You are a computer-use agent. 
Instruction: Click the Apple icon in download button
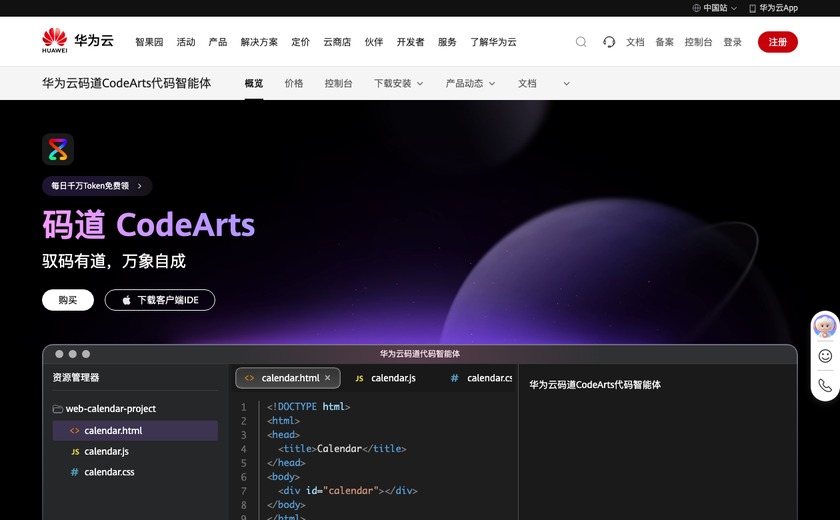pyautogui.click(x=126, y=300)
